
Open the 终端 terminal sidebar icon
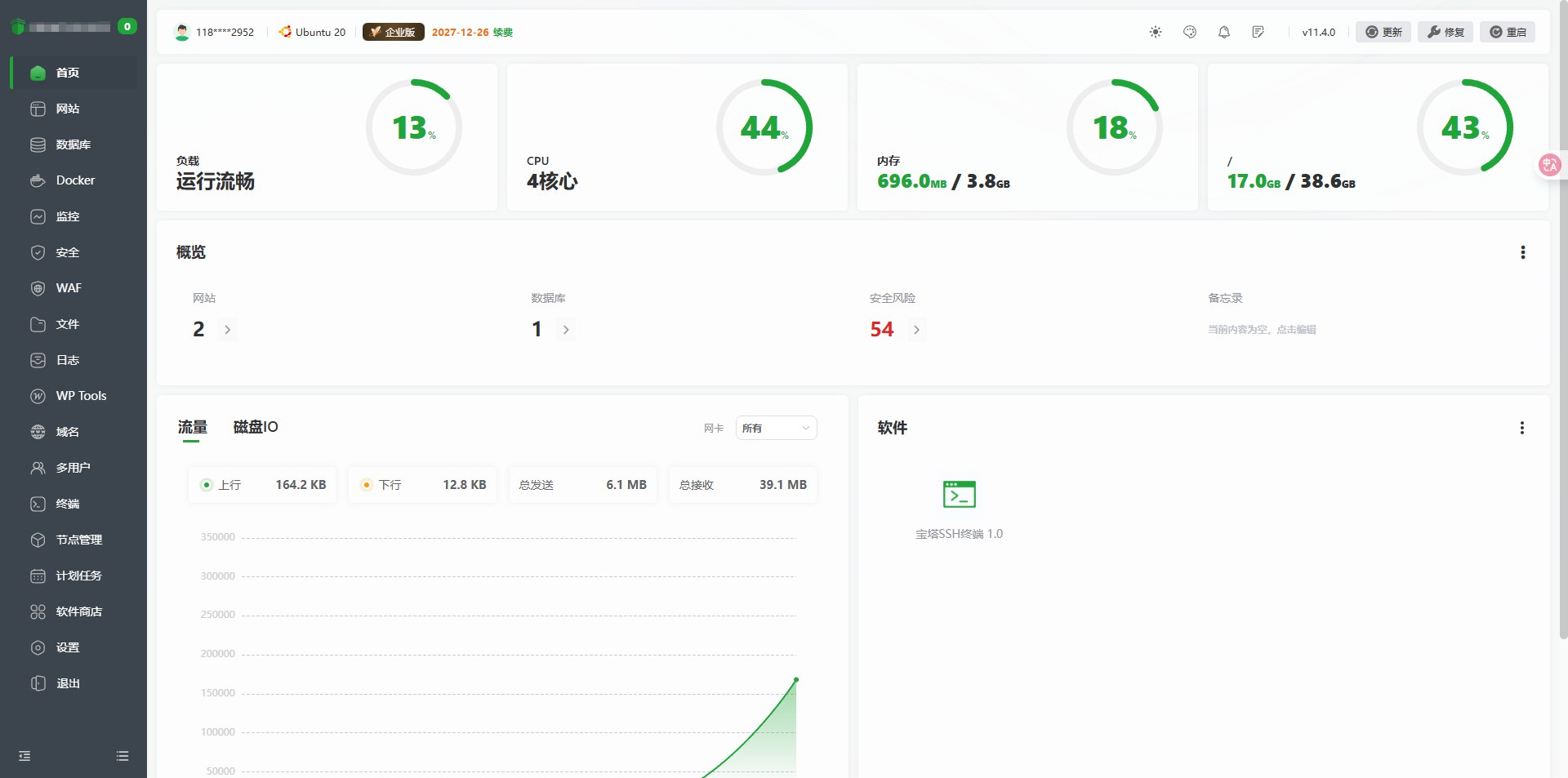38,504
